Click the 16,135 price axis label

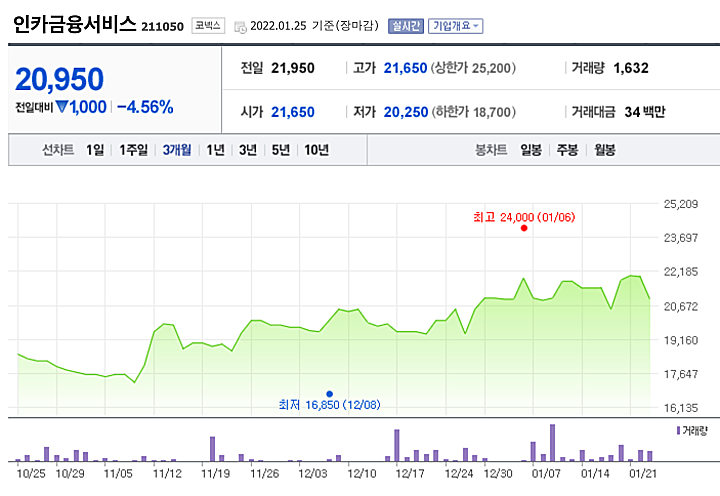point(681,408)
